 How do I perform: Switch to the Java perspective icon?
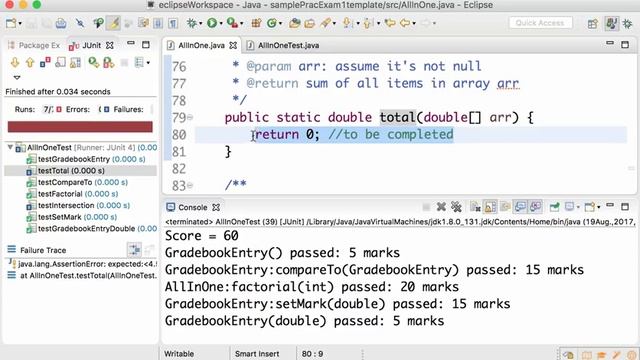[611, 23]
